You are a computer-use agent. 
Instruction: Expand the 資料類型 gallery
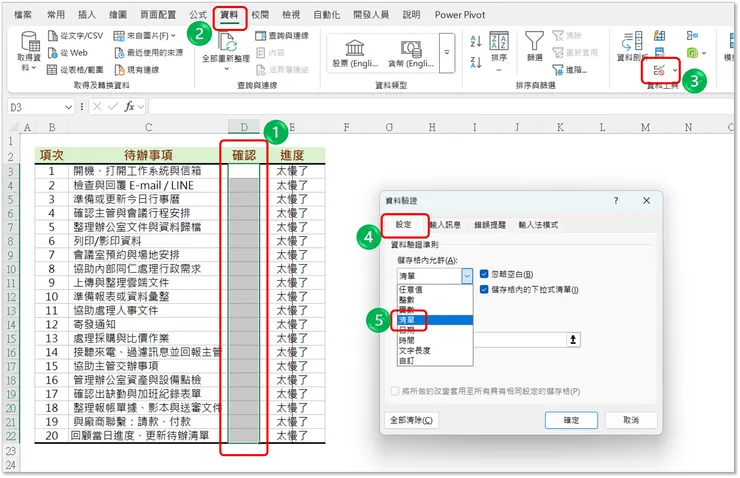click(447, 53)
